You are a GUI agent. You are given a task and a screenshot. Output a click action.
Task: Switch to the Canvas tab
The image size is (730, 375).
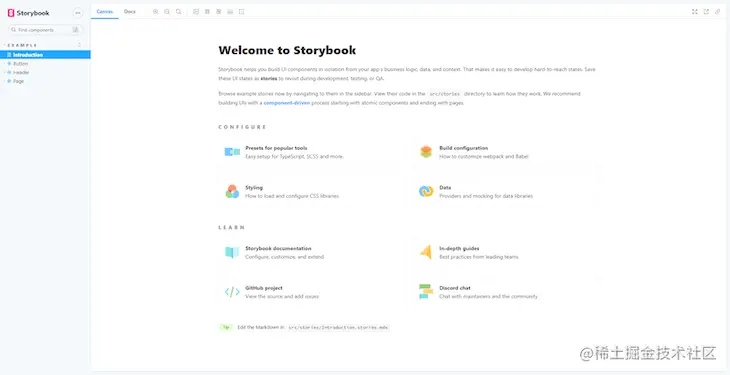click(105, 12)
